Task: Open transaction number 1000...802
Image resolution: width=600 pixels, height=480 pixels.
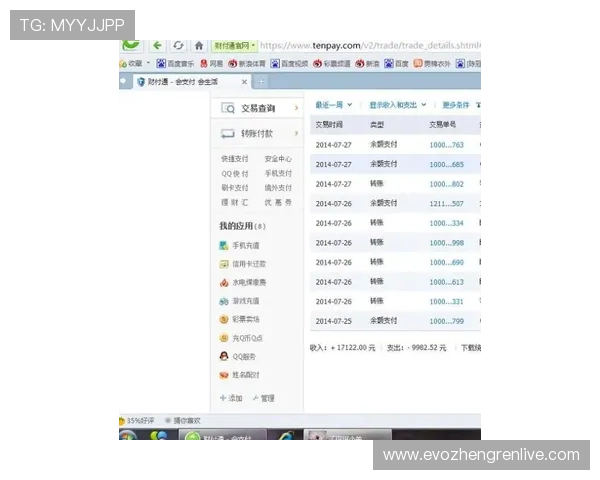Action: click(446, 184)
